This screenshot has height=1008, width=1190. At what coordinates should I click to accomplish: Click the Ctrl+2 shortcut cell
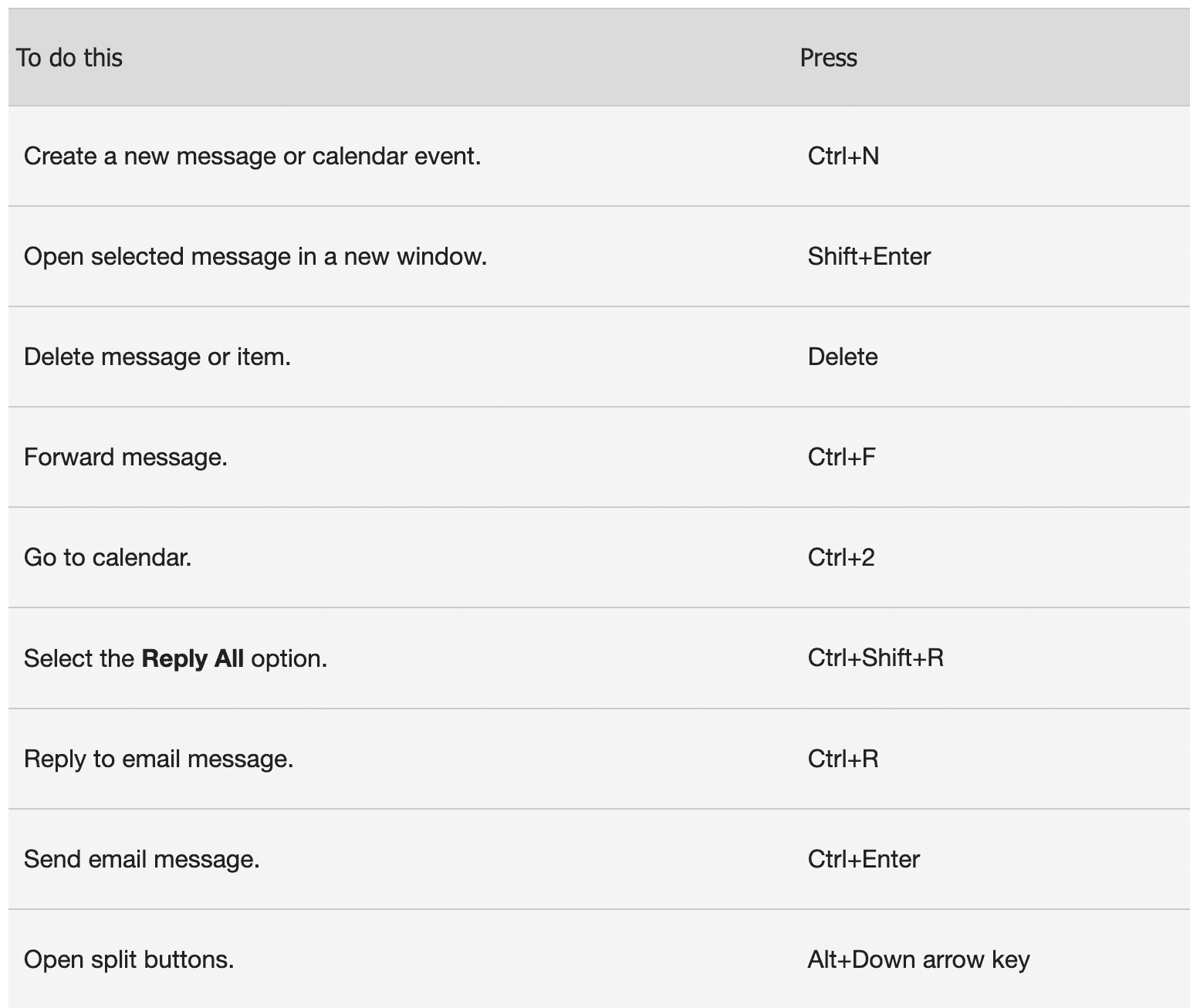(x=841, y=557)
